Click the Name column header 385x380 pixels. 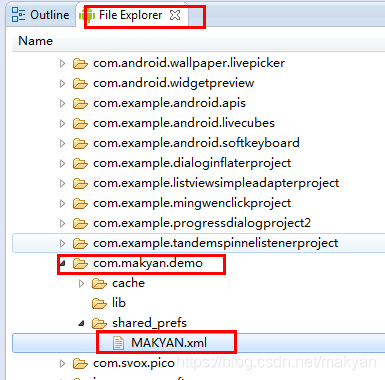(x=36, y=41)
